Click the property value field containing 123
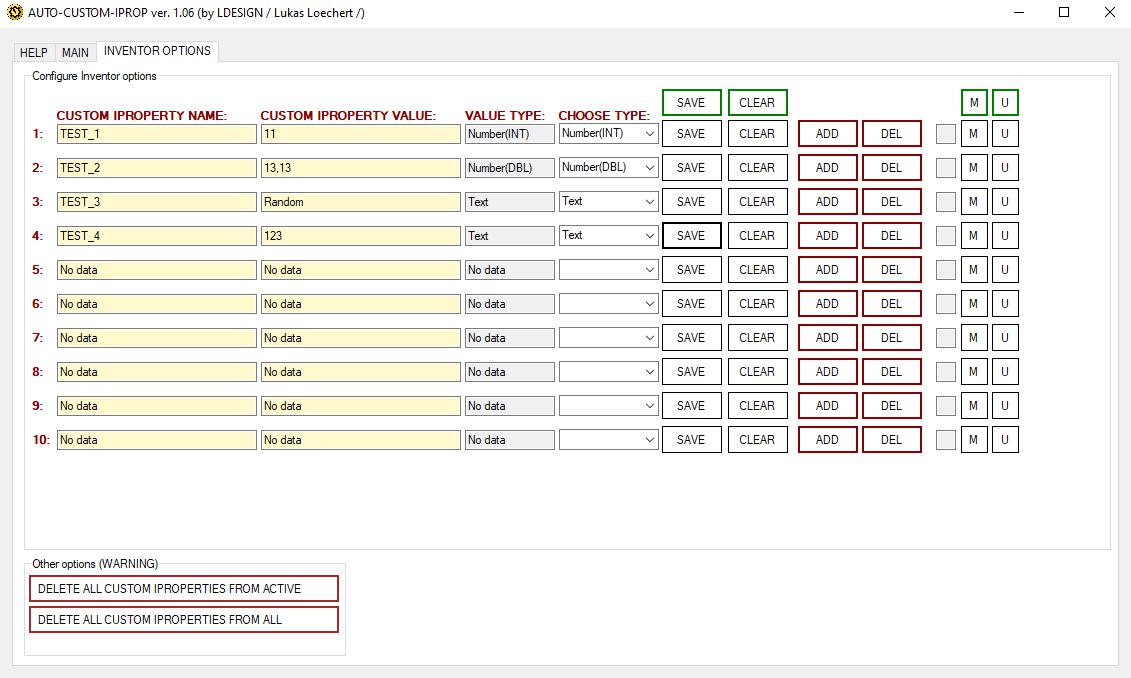1131x678 pixels. coord(361,236)
